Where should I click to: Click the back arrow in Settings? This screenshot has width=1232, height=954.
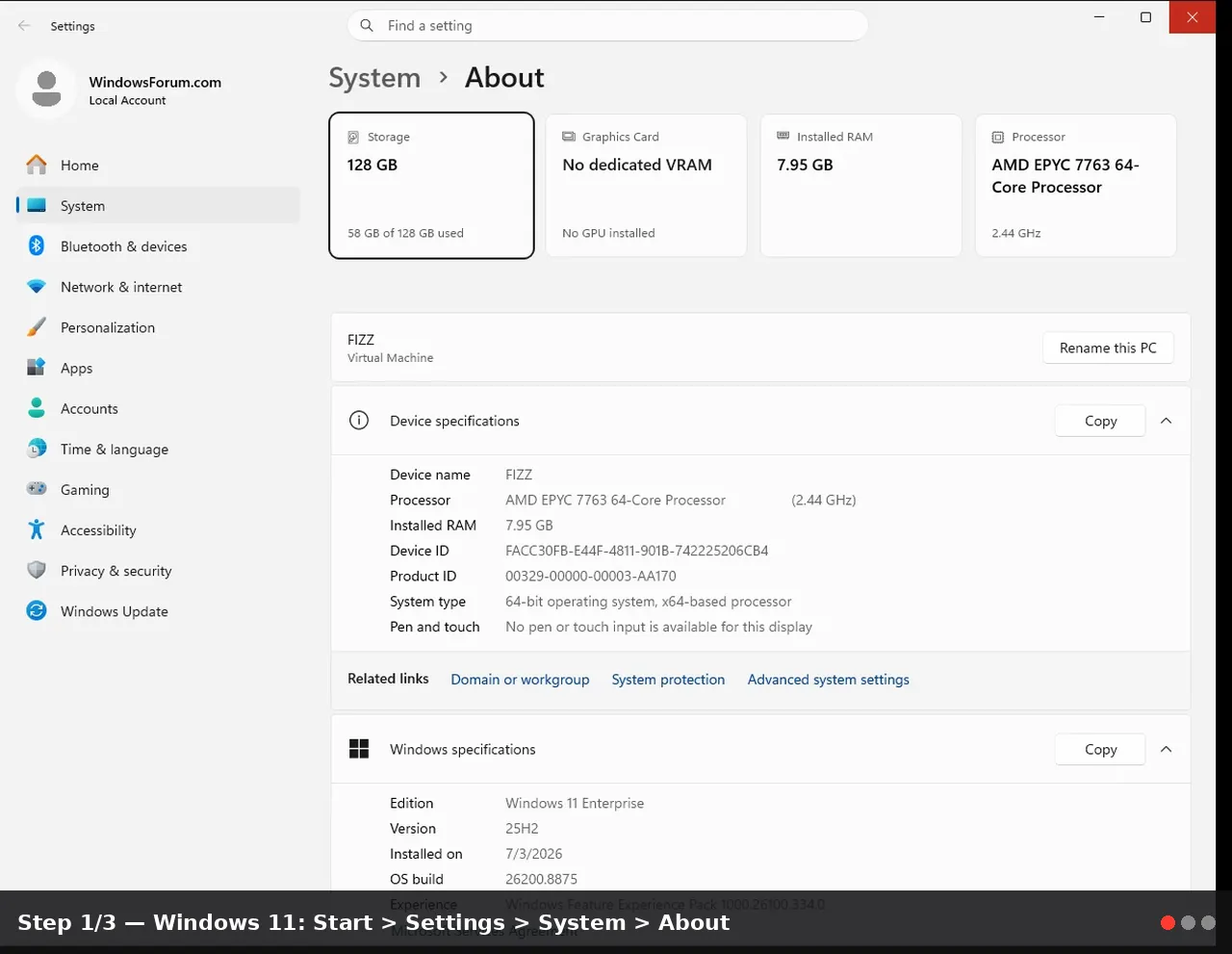pyautogui.click(x=24, y=26)
